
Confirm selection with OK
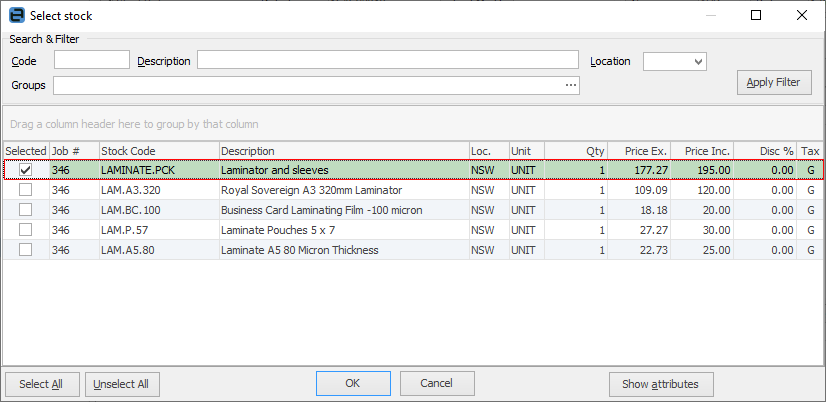(x=352, y=384)
